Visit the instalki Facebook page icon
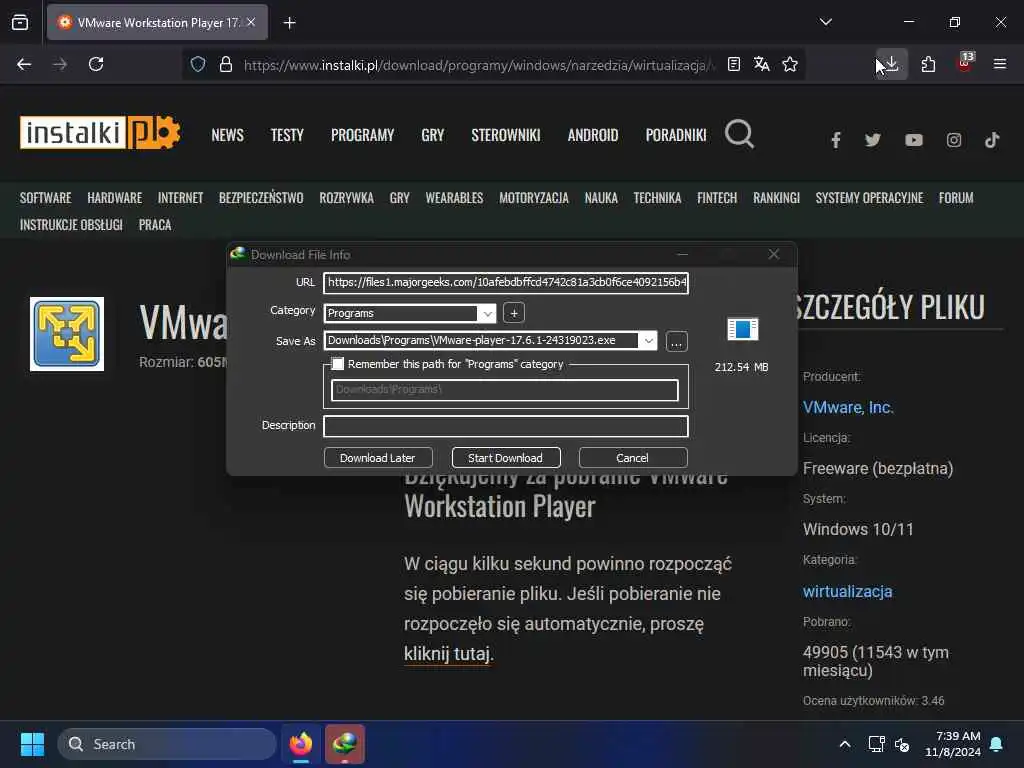 pos(835,140)
